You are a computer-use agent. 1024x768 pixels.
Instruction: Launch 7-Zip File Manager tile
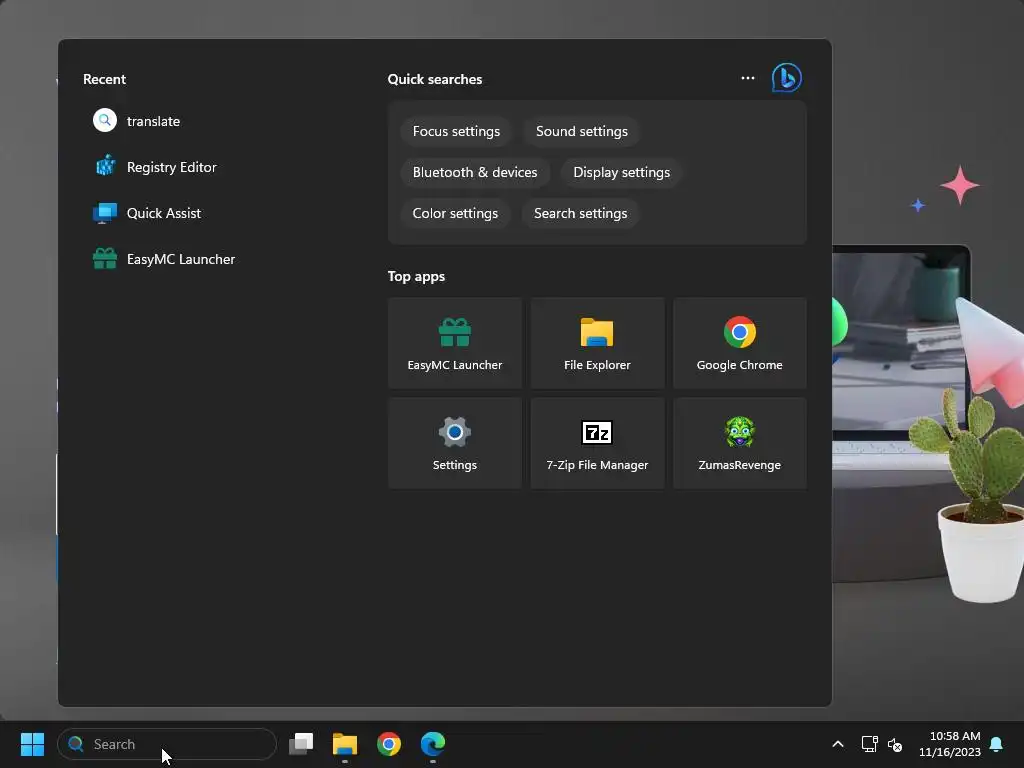pos(597,443)
